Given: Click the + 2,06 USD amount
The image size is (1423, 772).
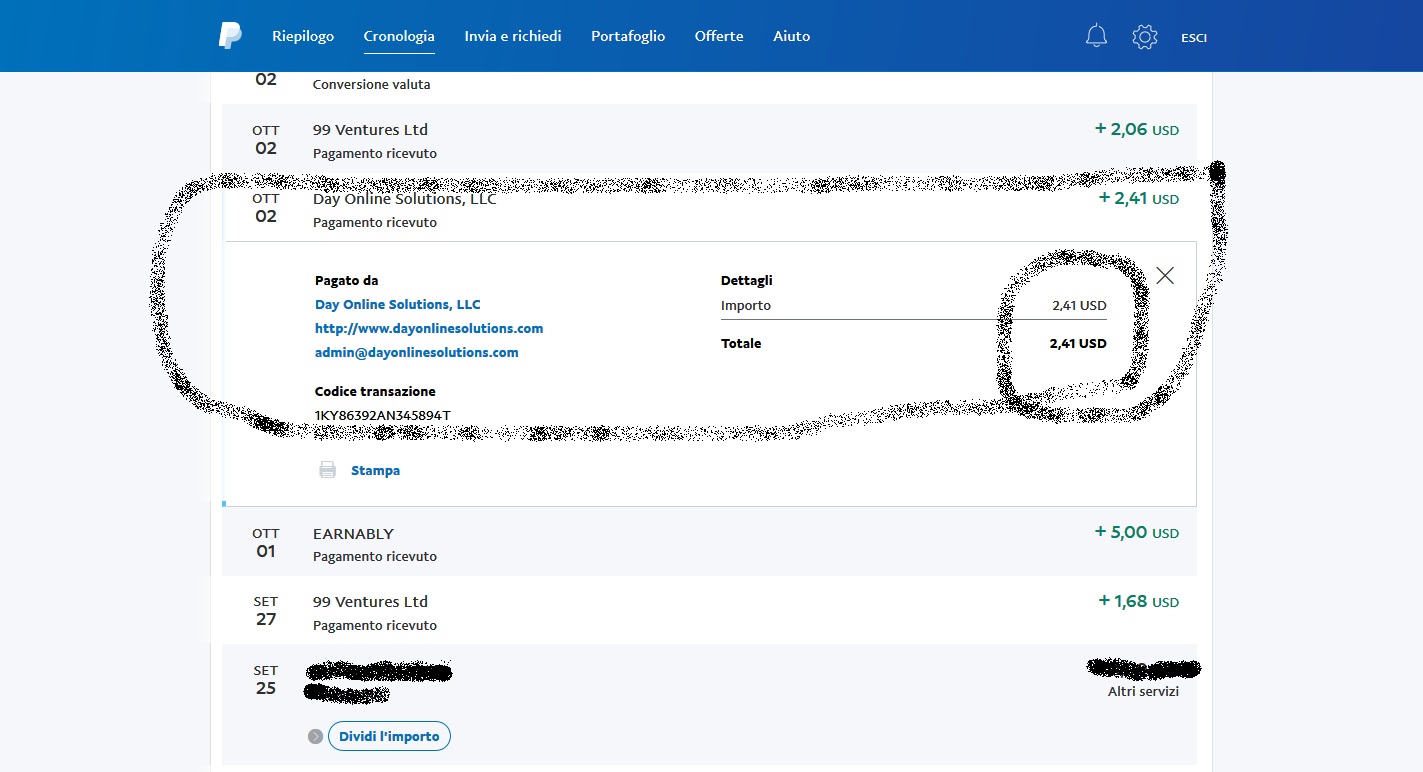Looking at the screenshot, I should pos(1137,129).
